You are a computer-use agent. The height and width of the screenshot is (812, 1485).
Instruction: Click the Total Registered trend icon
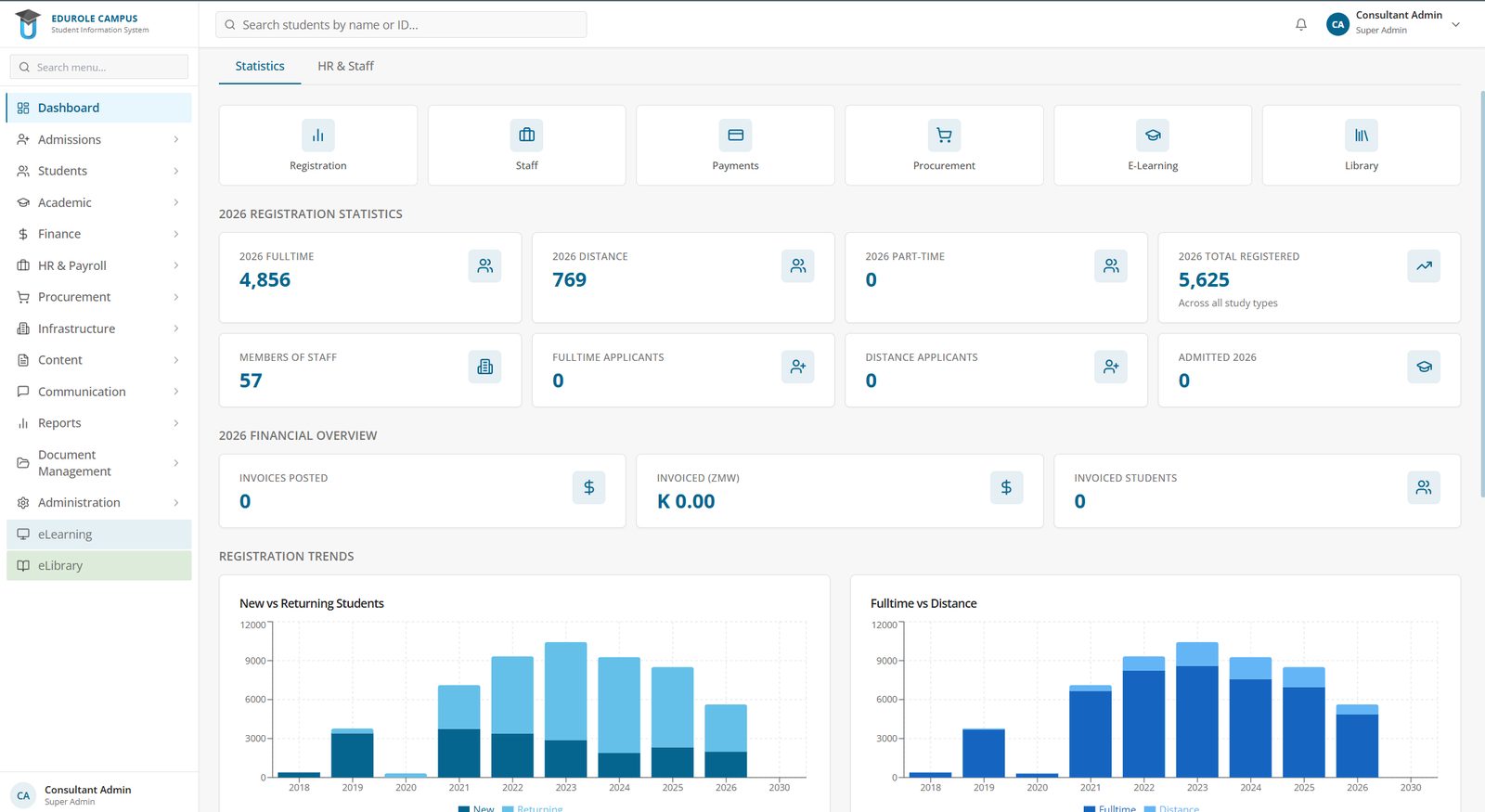pyautogui.click(x=1424, y=266)
